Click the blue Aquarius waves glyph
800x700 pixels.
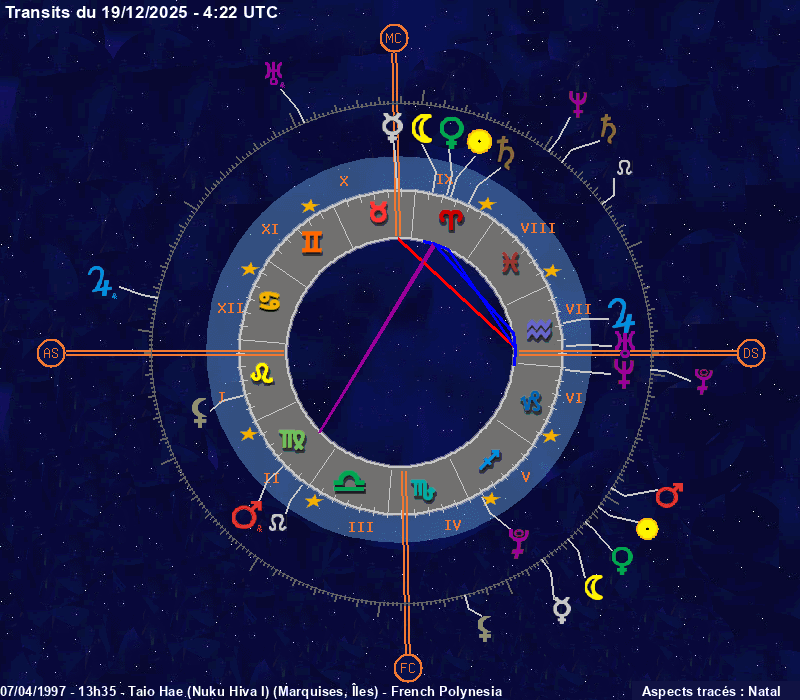[540, 327]
